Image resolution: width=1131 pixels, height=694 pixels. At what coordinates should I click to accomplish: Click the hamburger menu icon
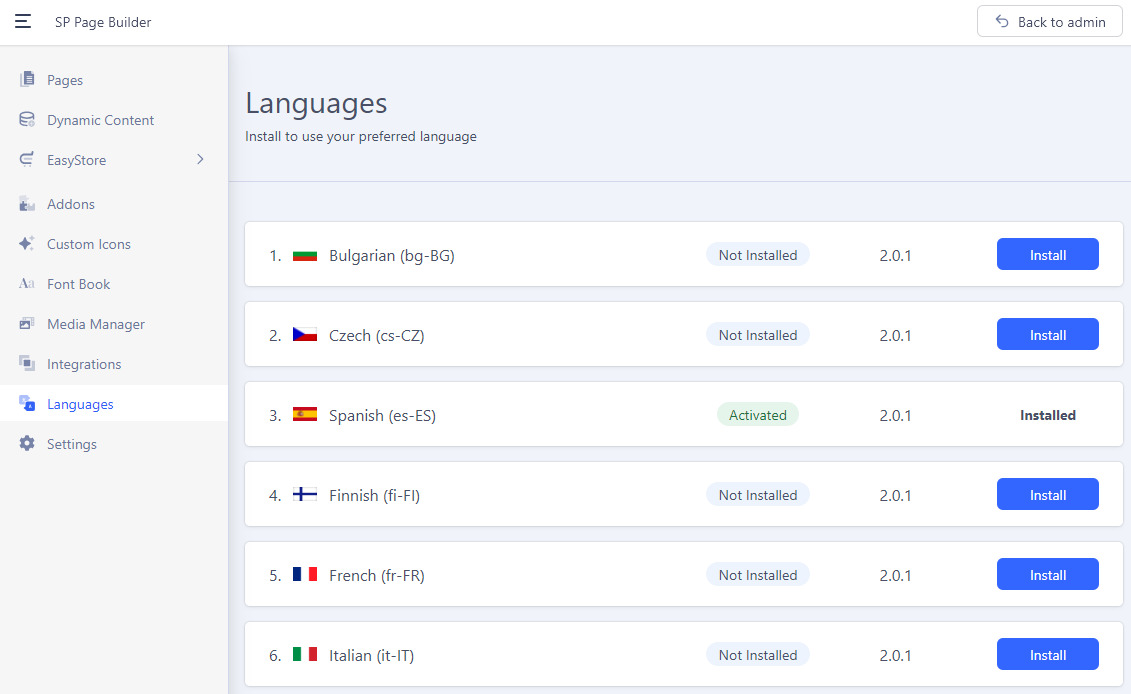pos(23,21)
